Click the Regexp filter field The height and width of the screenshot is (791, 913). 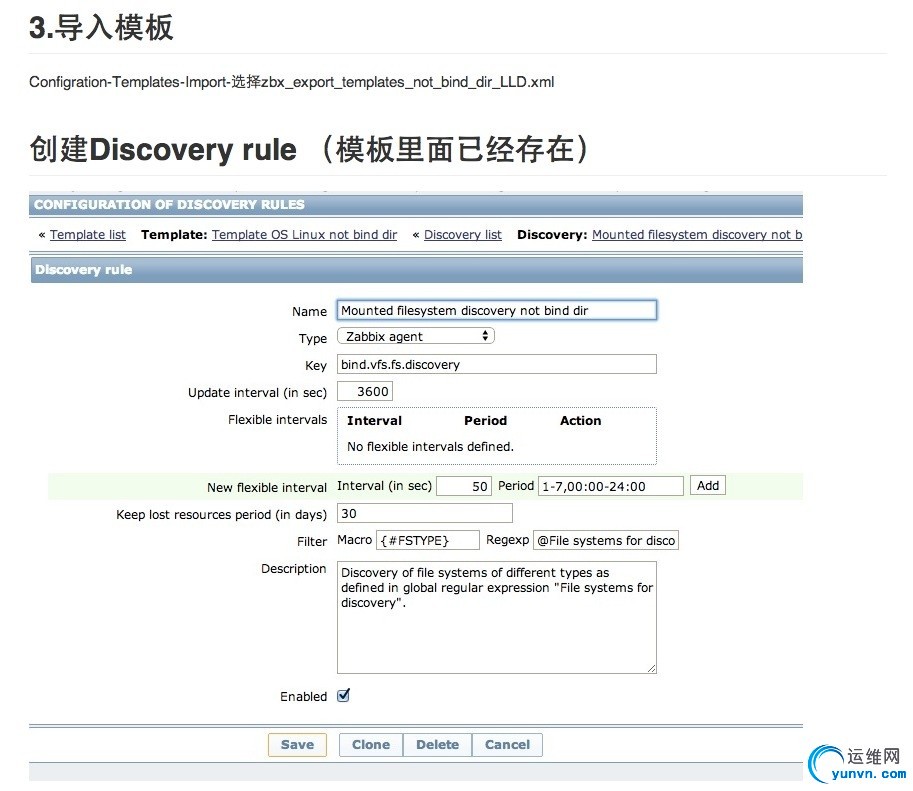pyautogui.click(x=606, y=540)
